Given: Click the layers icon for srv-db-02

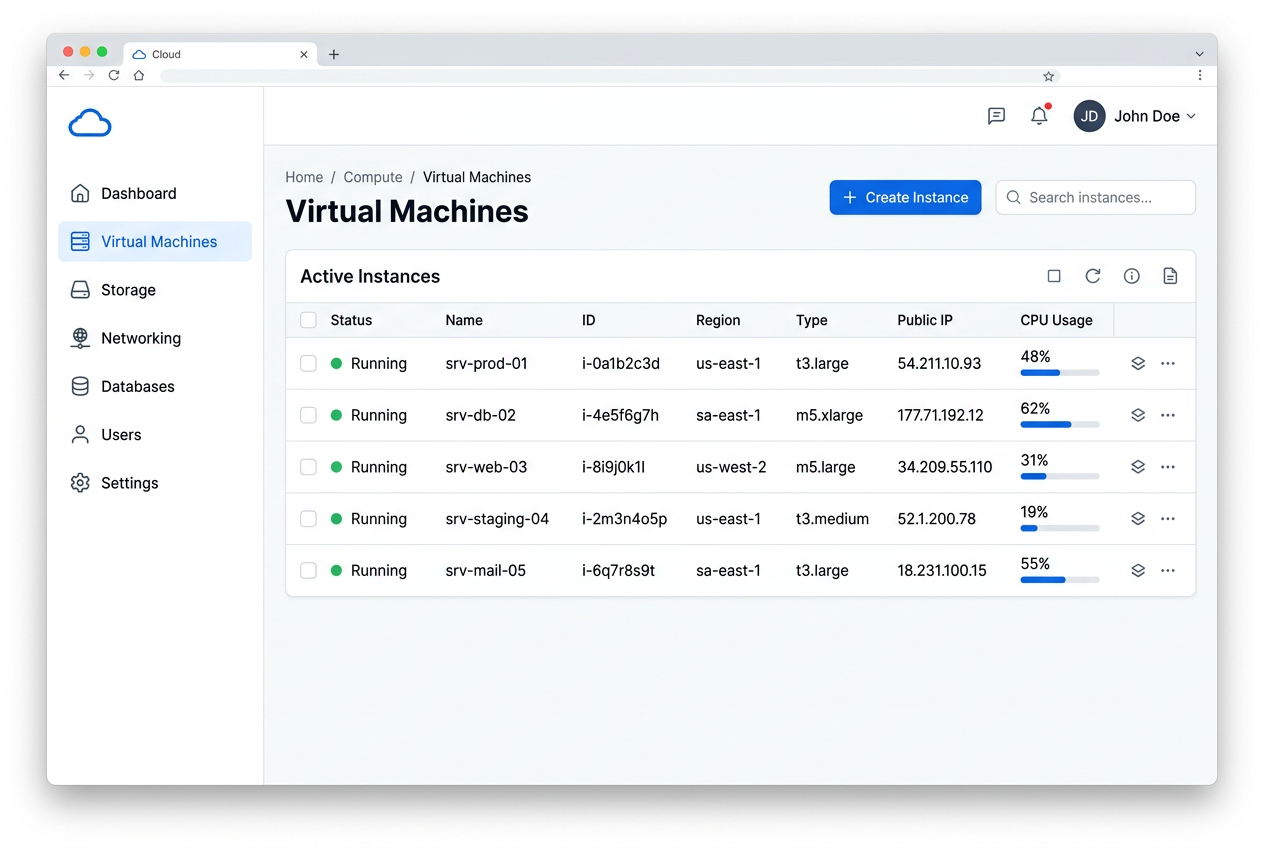Looking at the screenshot, I should coord(1138,415).
